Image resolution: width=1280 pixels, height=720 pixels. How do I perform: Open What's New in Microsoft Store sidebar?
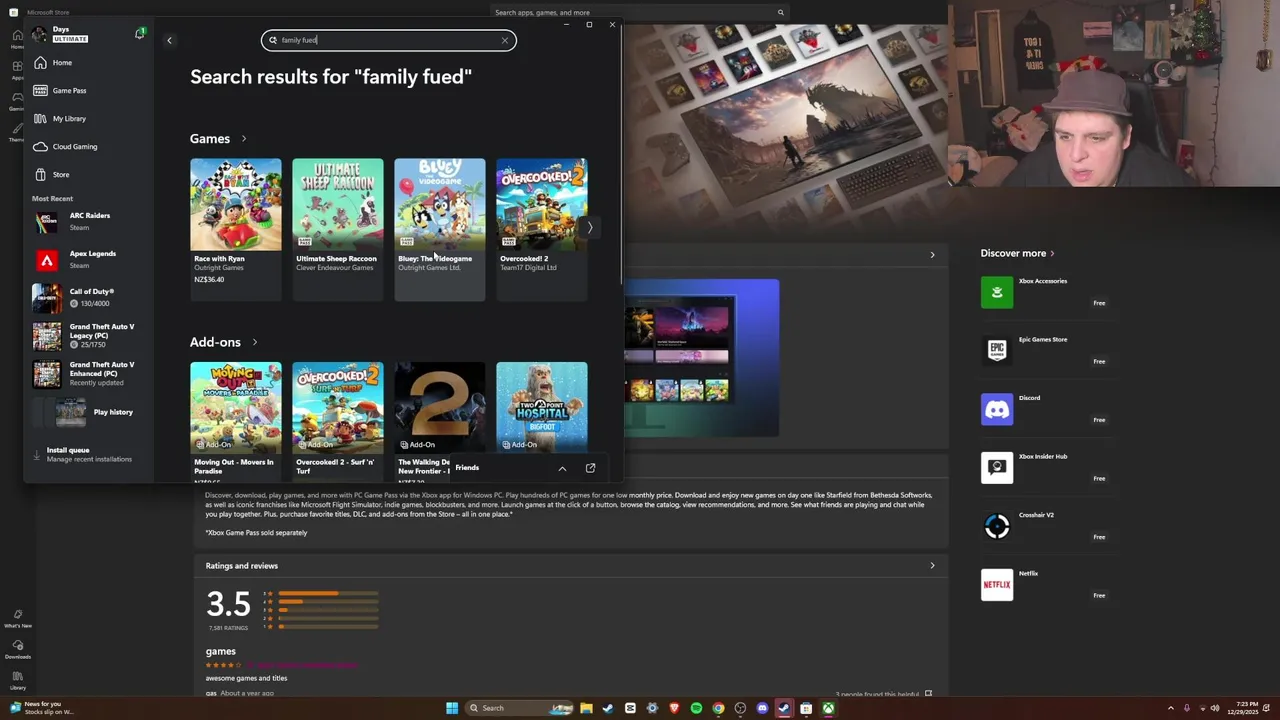(x=18, y=619)
